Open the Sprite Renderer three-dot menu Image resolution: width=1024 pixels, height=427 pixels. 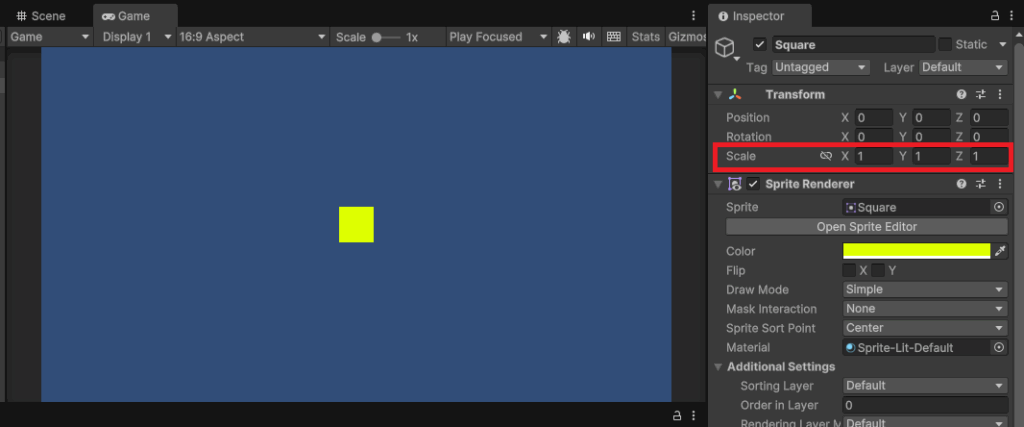pyautogui.click(x=1000, y=185)
